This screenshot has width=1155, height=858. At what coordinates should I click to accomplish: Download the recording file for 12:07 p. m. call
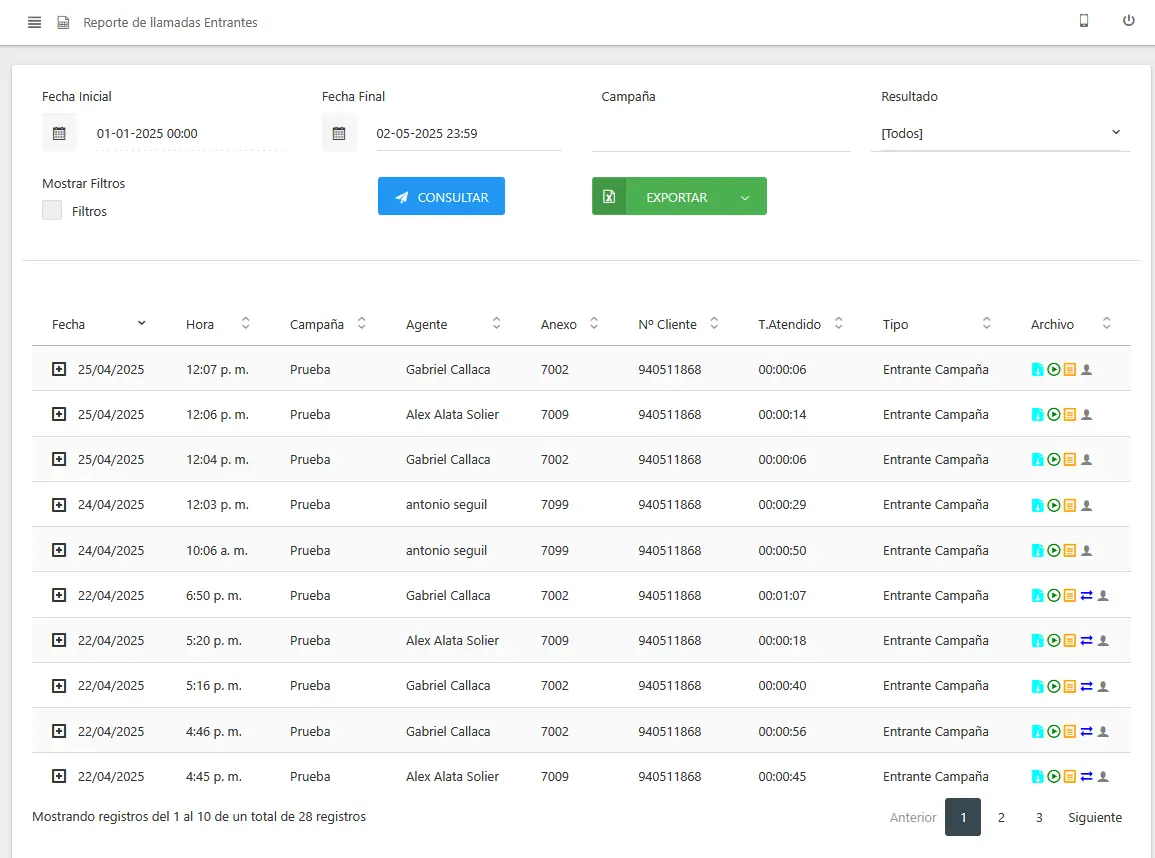[x=1037, y=370]
